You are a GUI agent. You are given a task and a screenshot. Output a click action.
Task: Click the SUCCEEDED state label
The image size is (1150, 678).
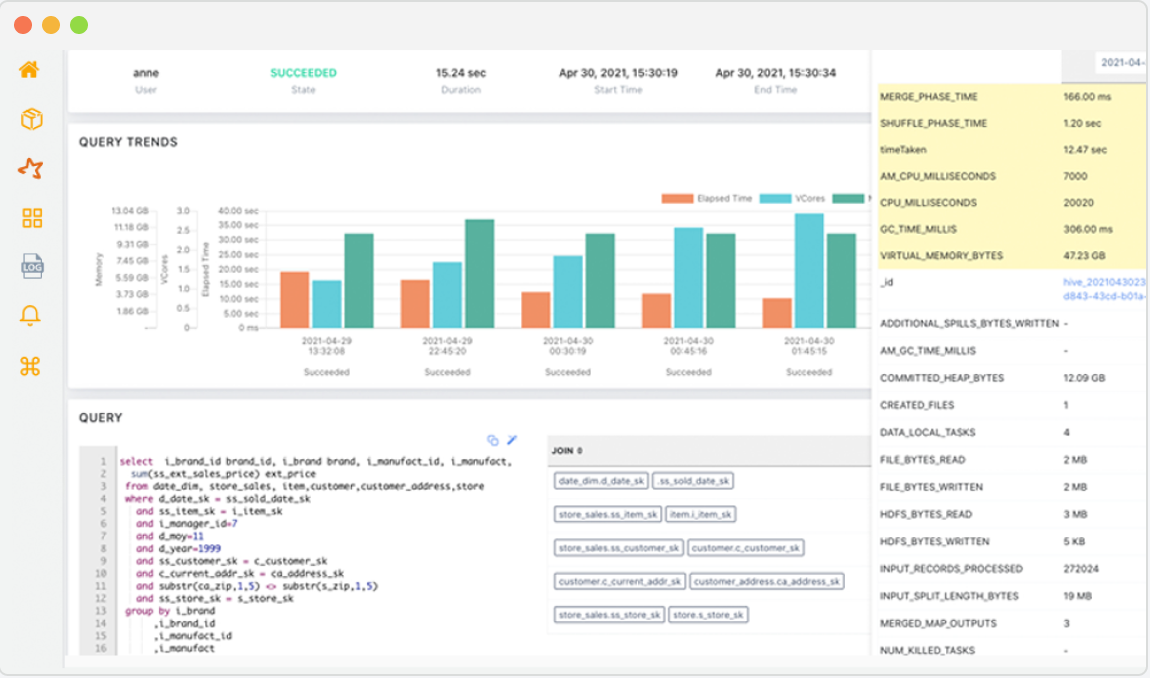(303, 73)
